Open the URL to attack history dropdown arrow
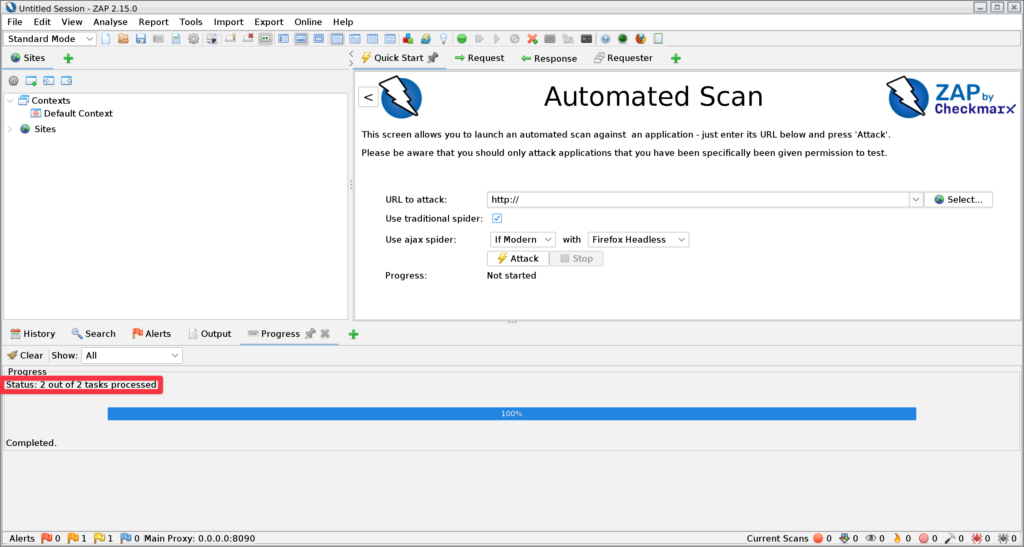1024x547 pixels. (x=916, y=200)
